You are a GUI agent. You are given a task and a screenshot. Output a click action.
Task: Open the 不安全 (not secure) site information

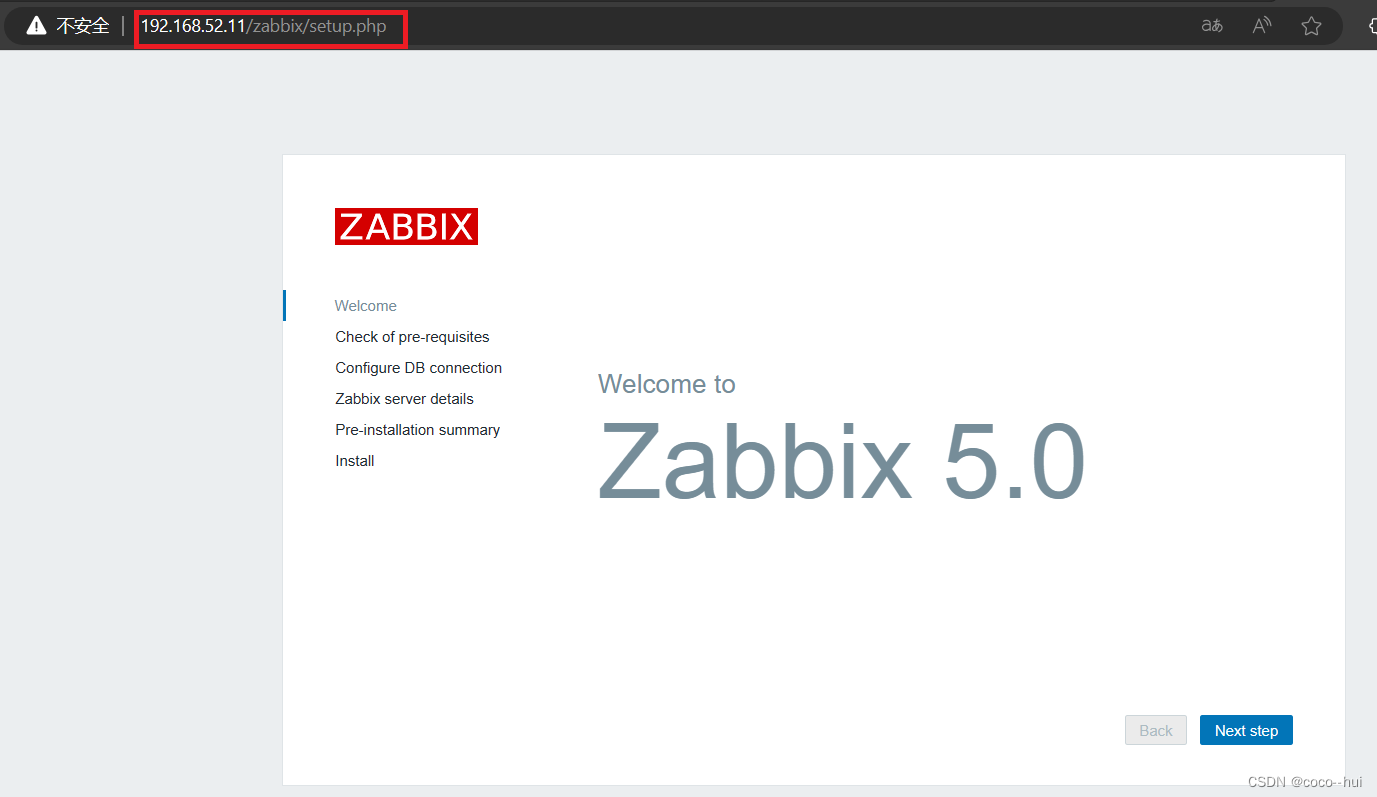coord(83,25)
